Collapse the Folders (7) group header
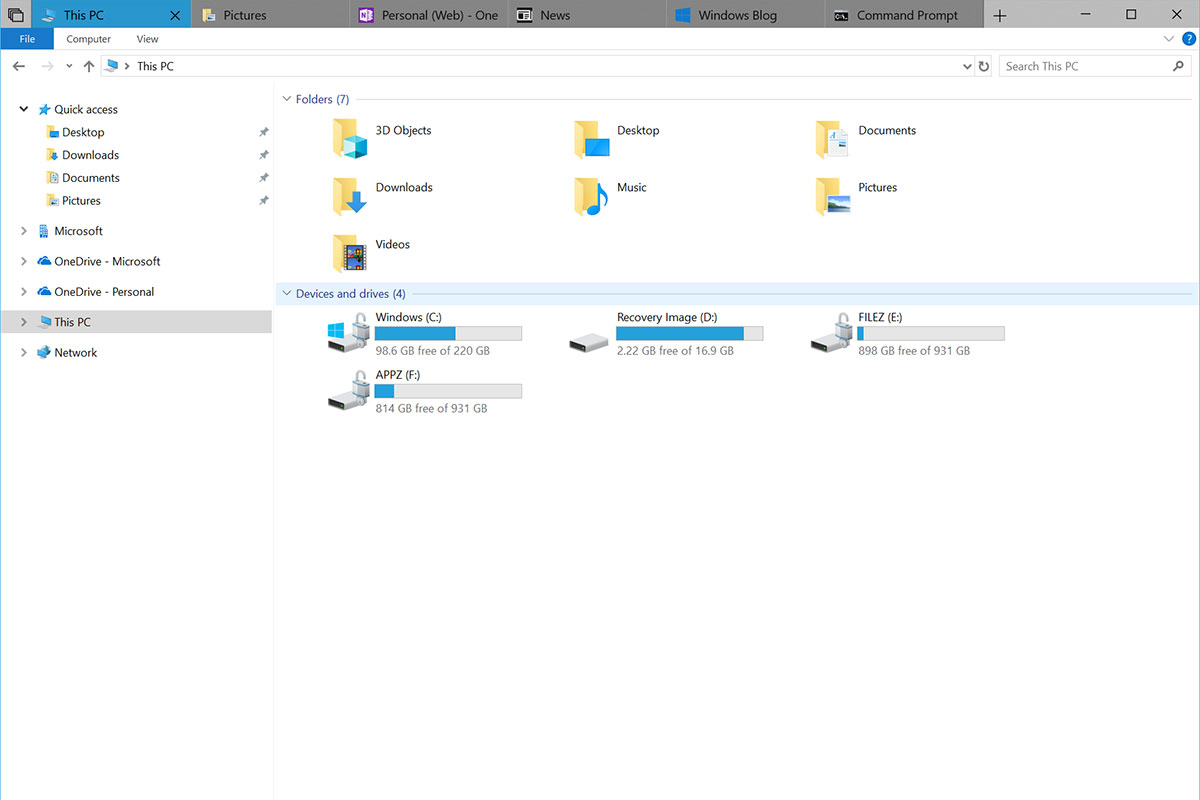The width and height of the screenshot is (1200, 800). pos(286,99)
